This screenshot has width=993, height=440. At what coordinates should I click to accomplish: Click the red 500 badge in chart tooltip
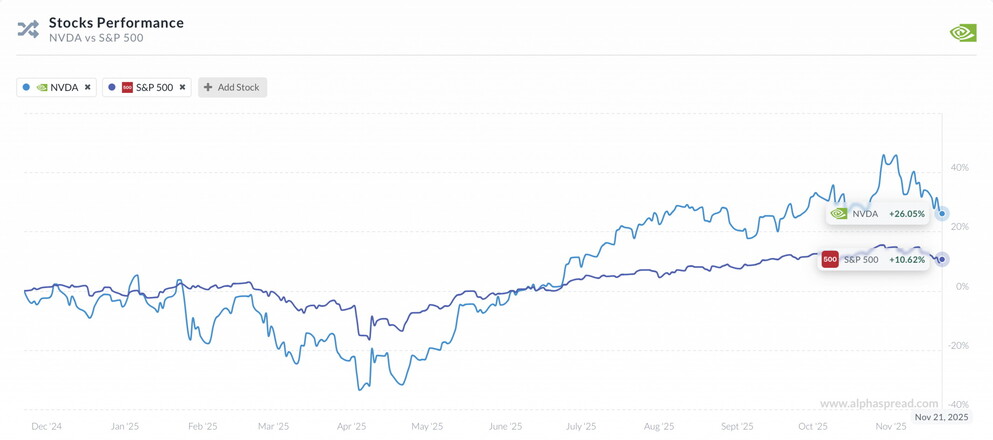[x=830, y=260]
